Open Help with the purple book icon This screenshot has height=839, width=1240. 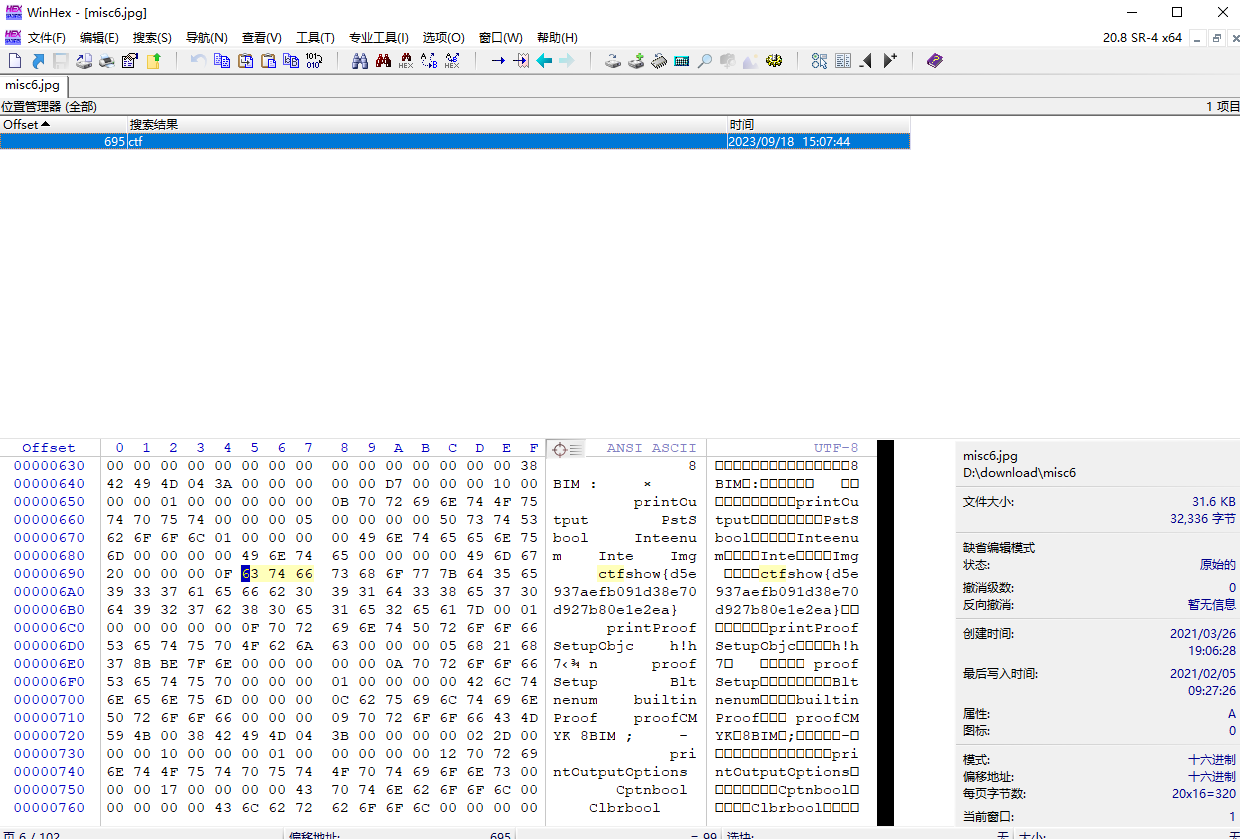(x=935, y=61)
